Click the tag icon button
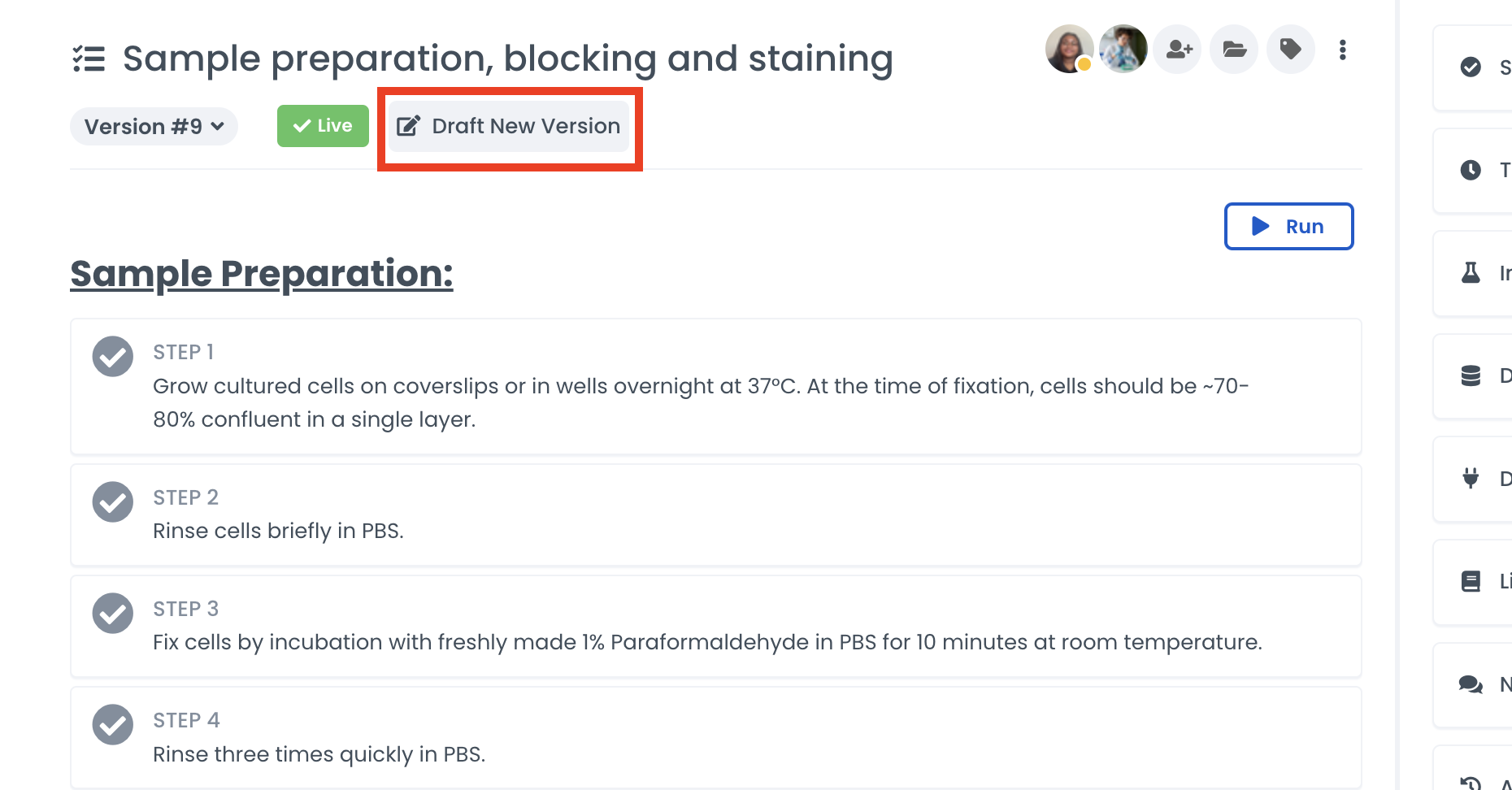The height and width of the screenshot is (790, 1512). pos(1290,50)
